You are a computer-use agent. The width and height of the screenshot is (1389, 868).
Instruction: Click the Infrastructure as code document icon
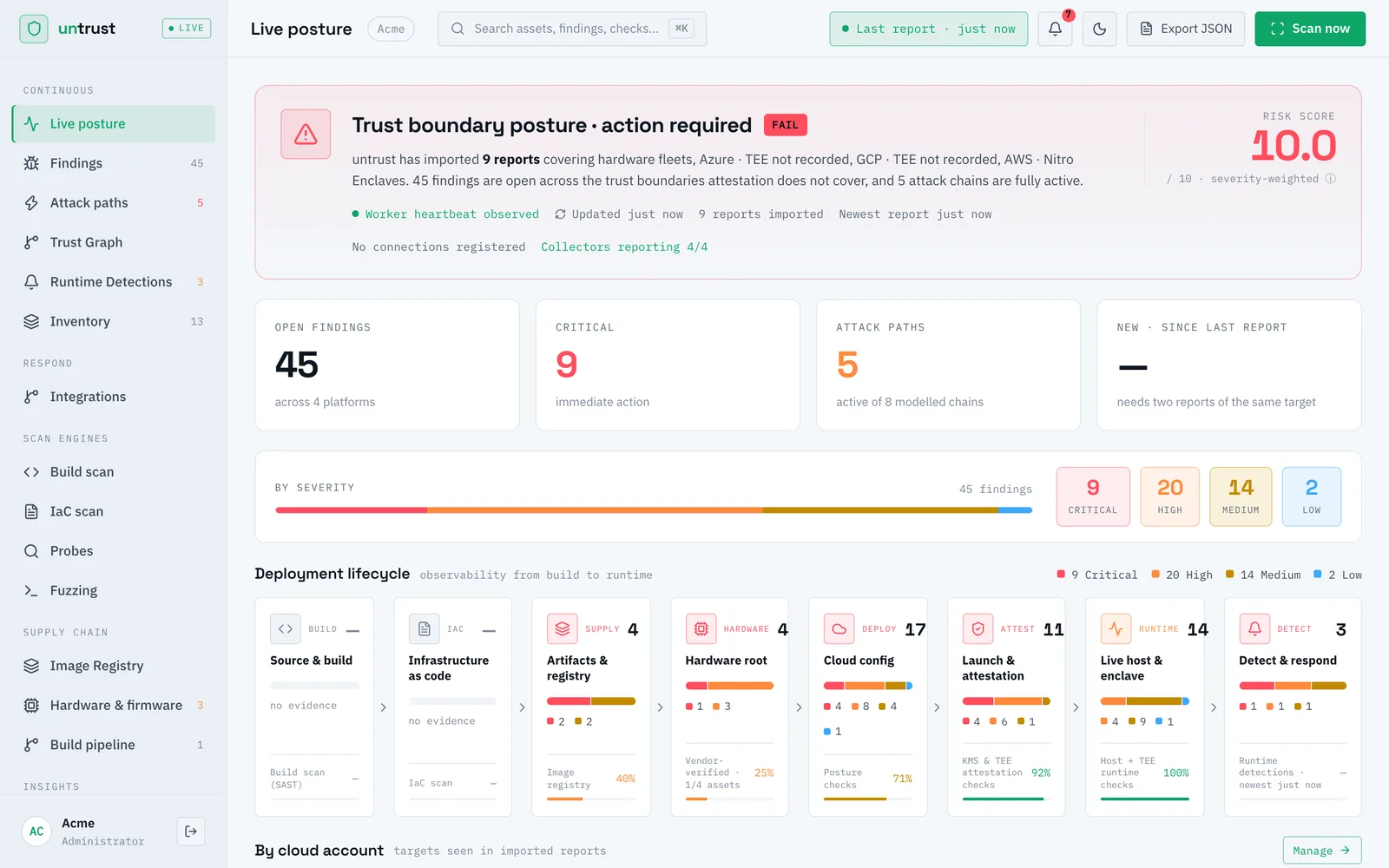click(x=424, y=628)
